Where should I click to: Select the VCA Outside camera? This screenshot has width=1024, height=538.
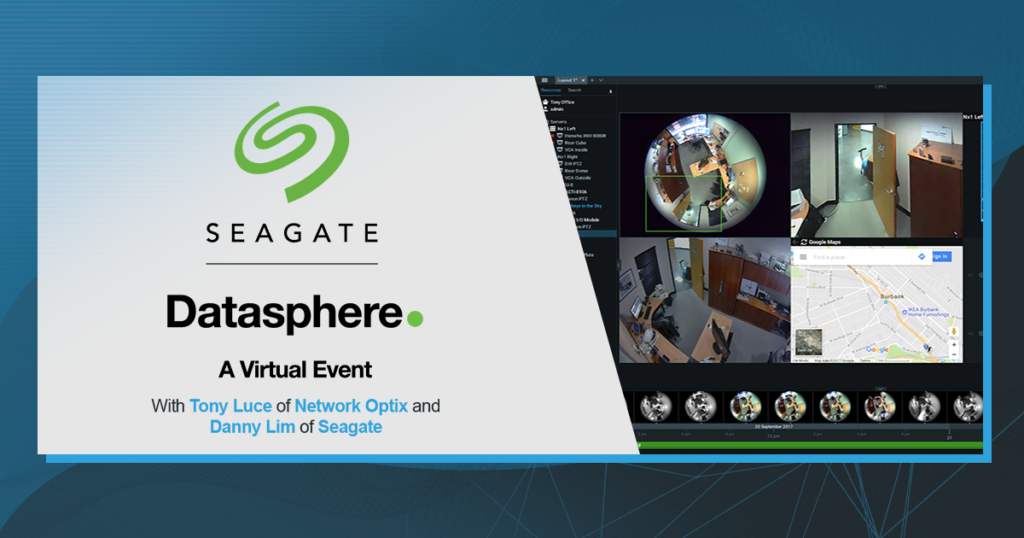pos(578,178)
